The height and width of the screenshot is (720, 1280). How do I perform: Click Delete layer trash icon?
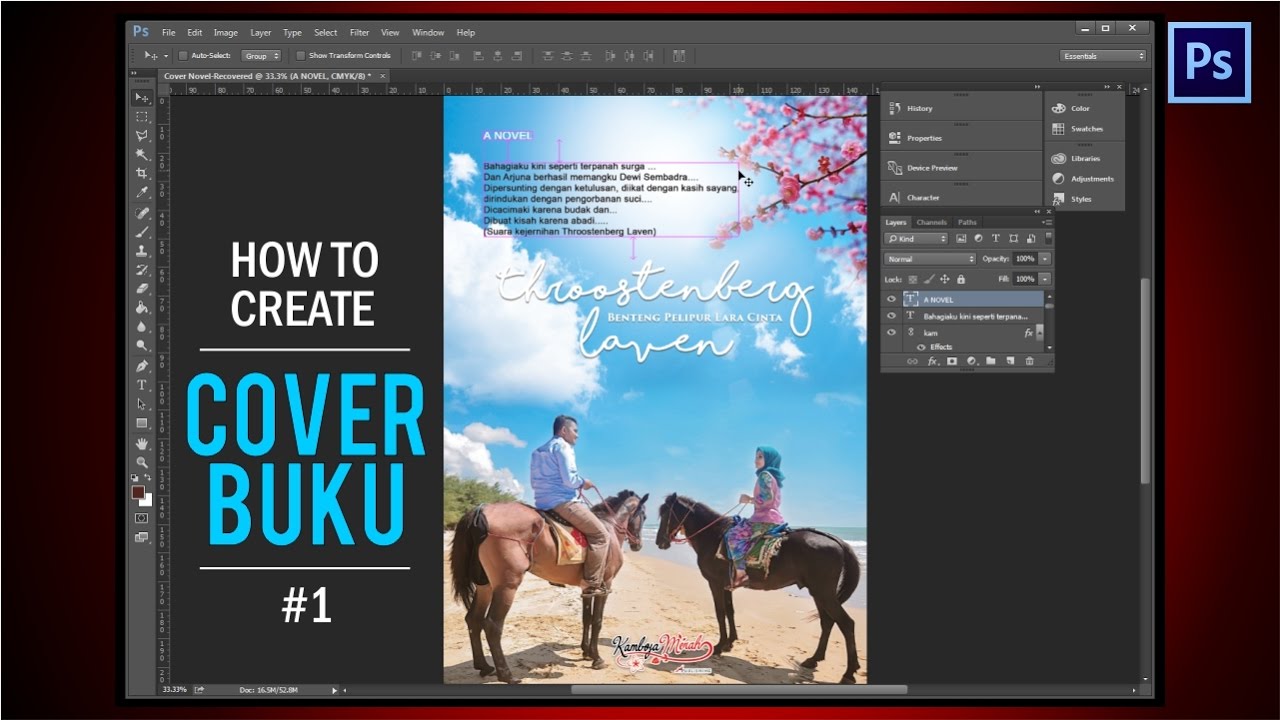[1029, 361]
